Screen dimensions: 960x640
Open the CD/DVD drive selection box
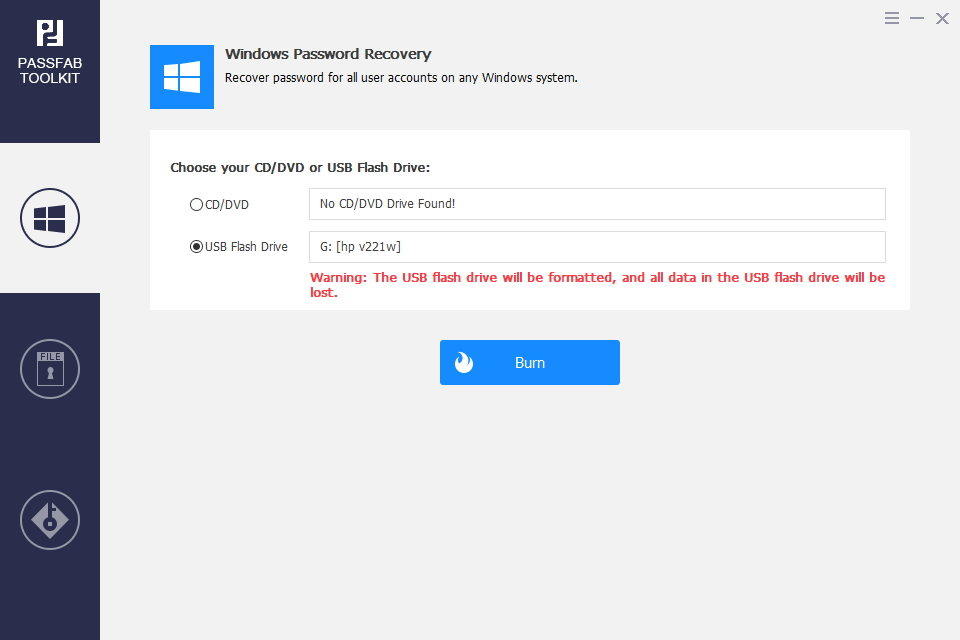(597, 204)
